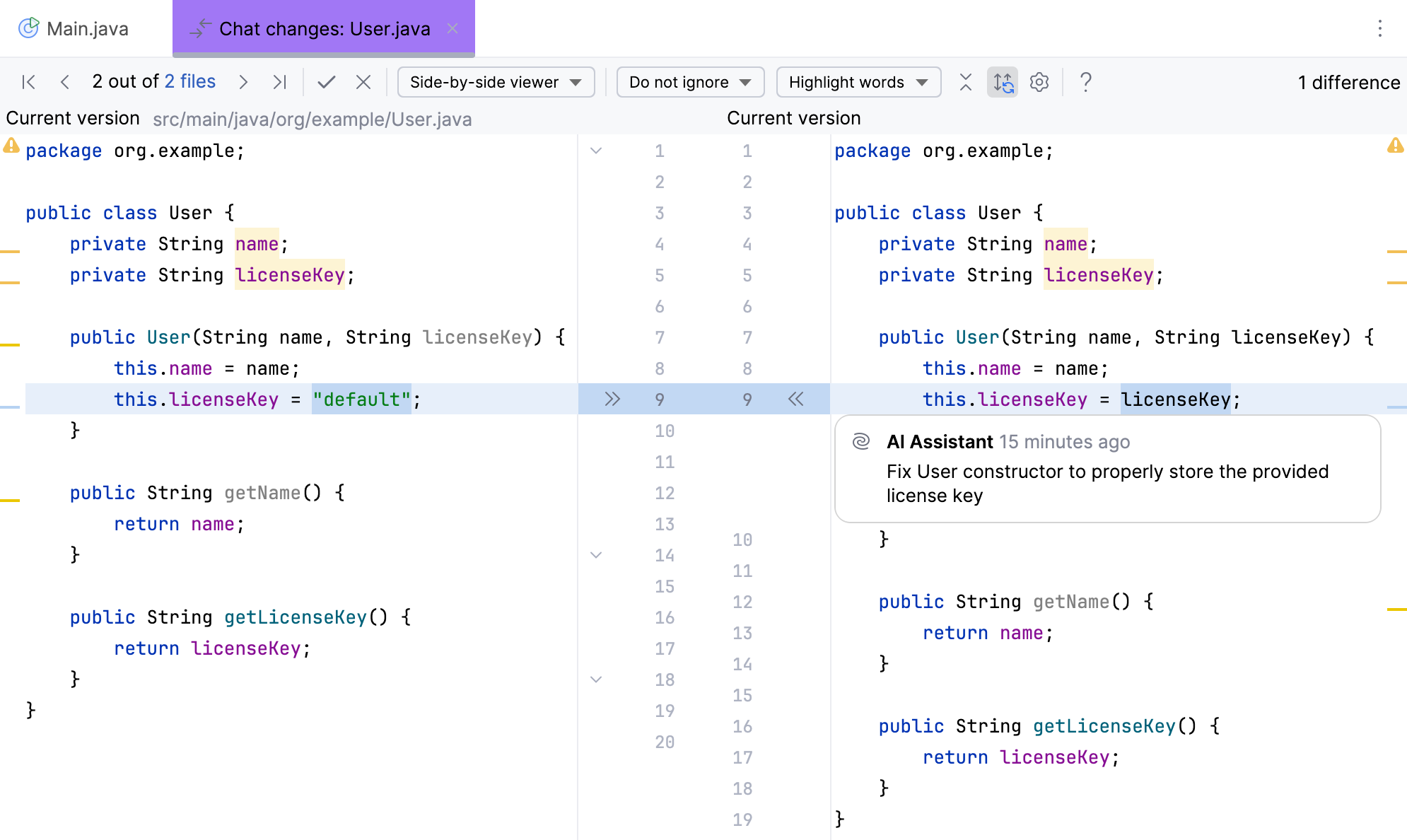
Task: Click highlighted licenseKey value in right pane line 9
Action: pos(1176,399)
